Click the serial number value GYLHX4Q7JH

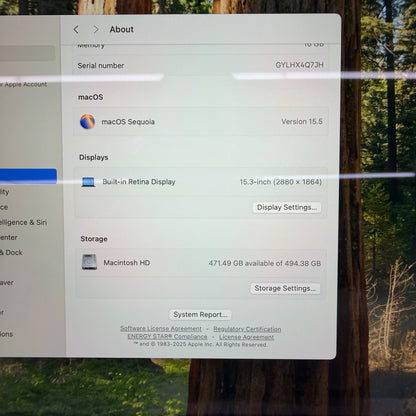click(x=299, y=65)
